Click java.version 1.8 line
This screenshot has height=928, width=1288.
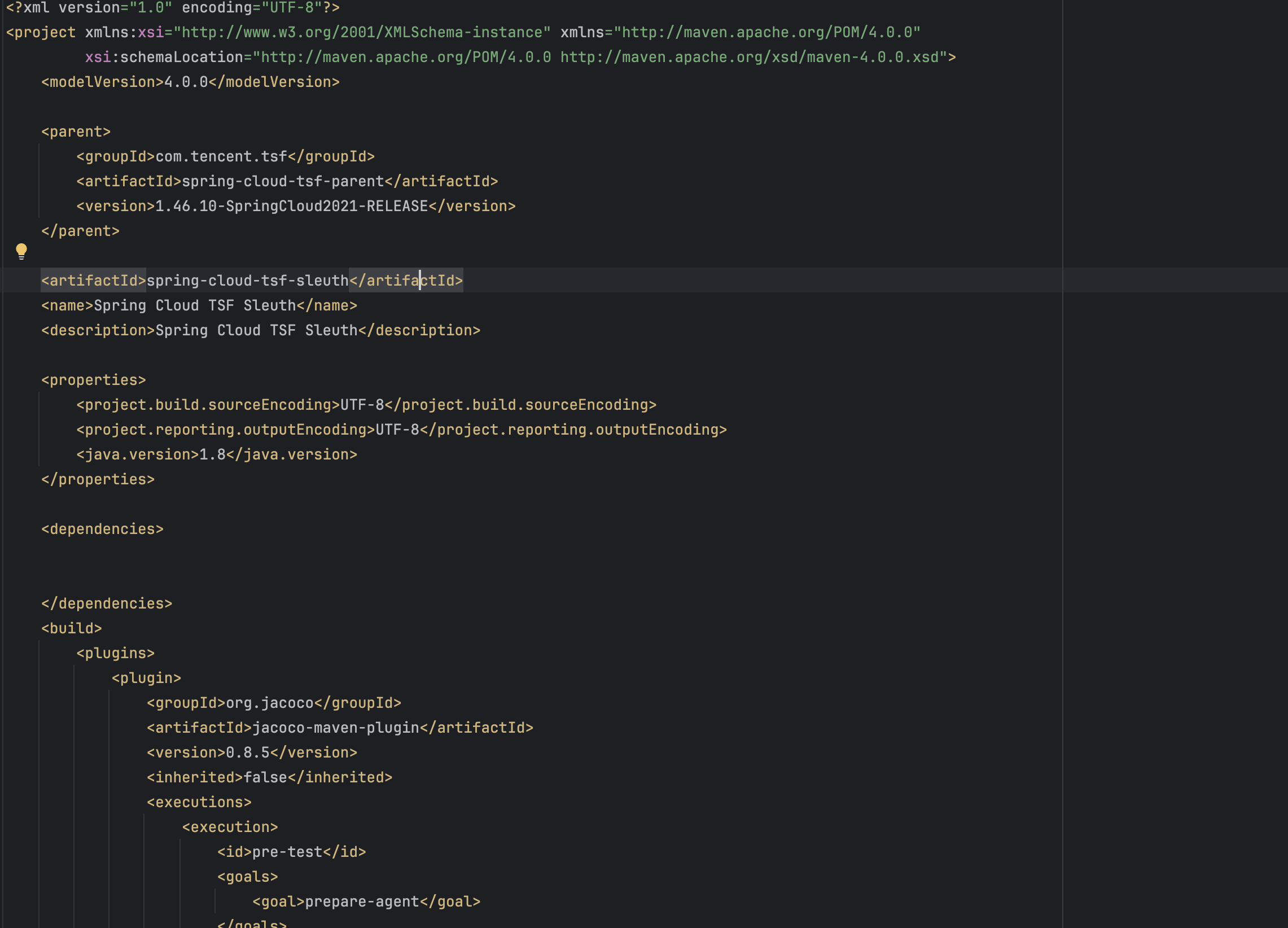click(x=217, y=454)
